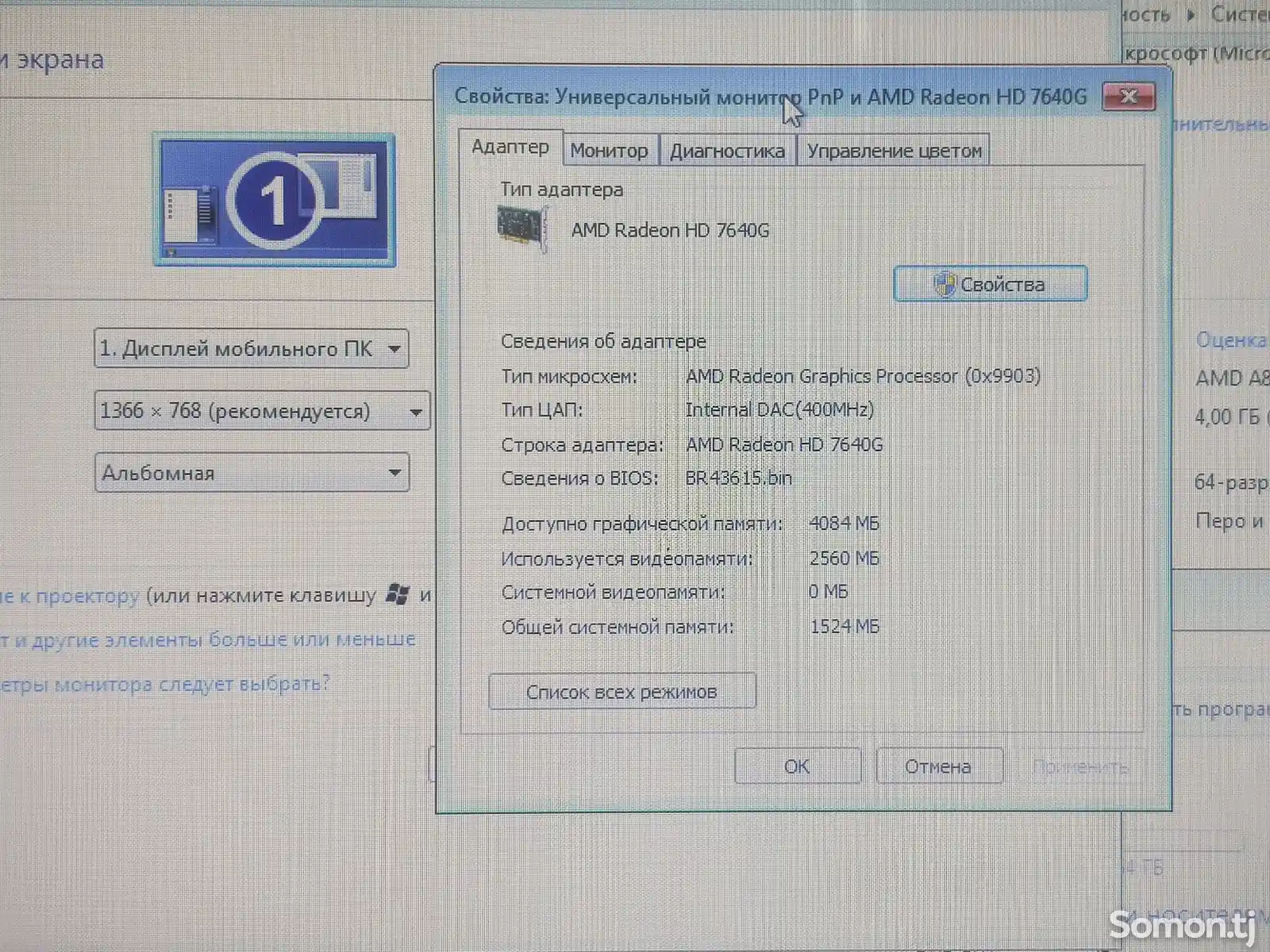
Task: Click the BIOS value BR43615.bin
Action: click(738, 478)
